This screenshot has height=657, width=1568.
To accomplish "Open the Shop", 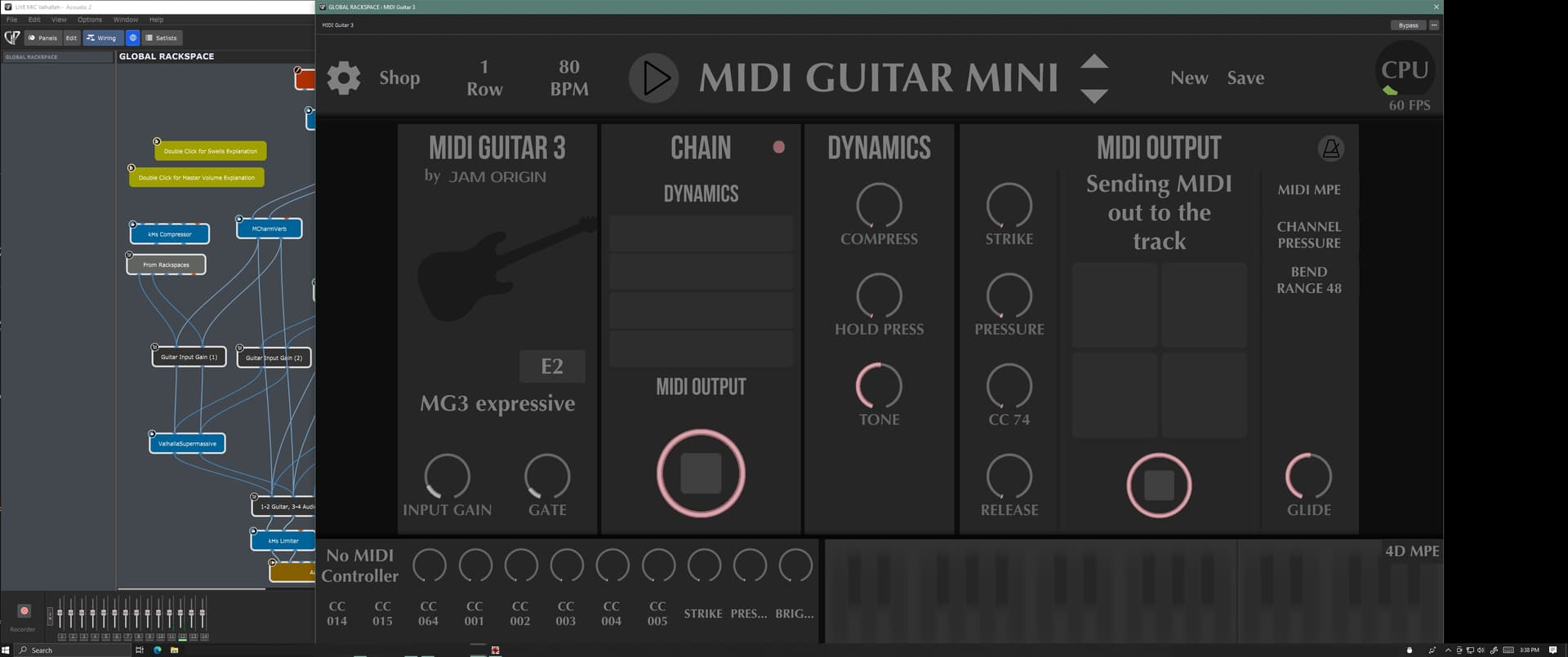I will click(399, 78).
